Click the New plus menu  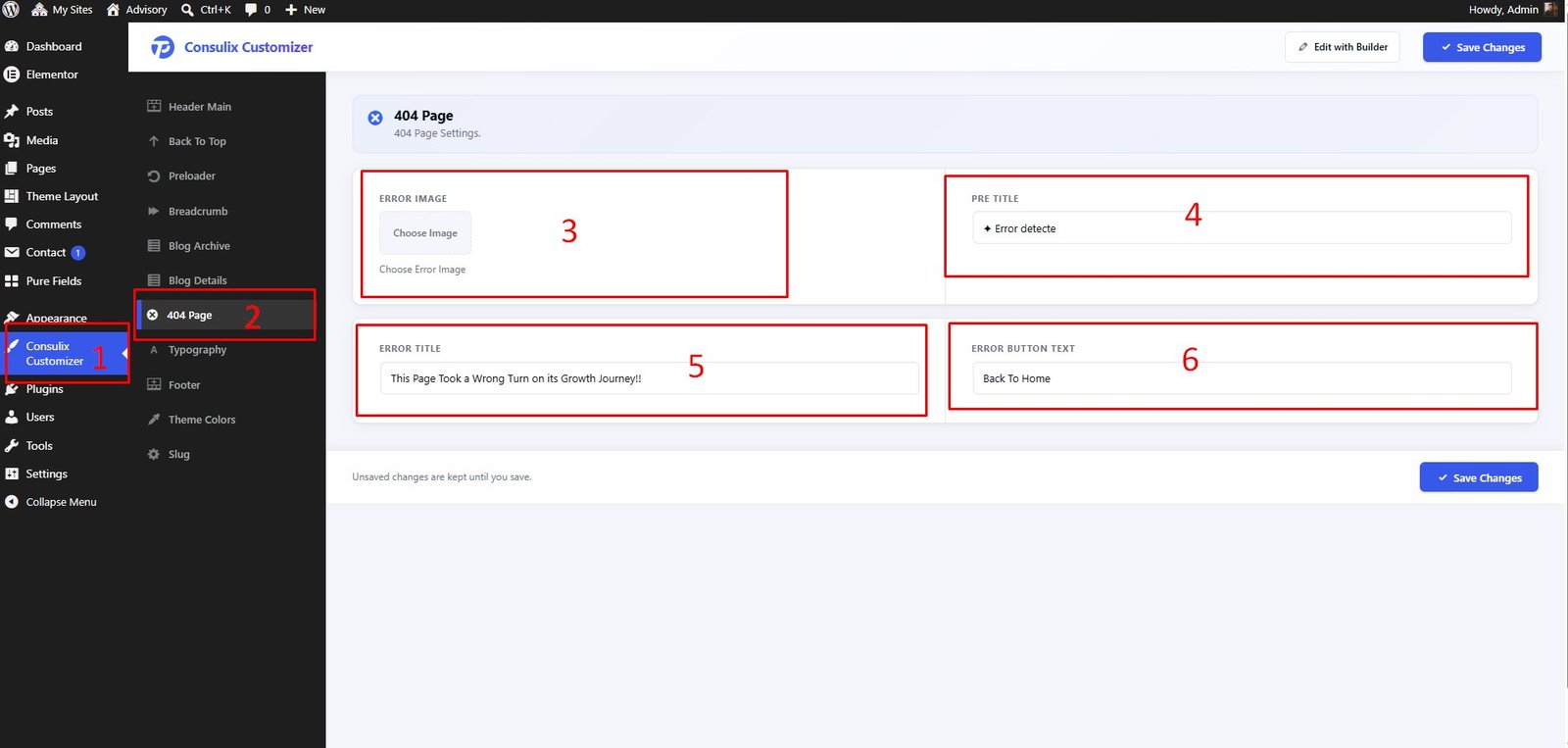[305, 9]
